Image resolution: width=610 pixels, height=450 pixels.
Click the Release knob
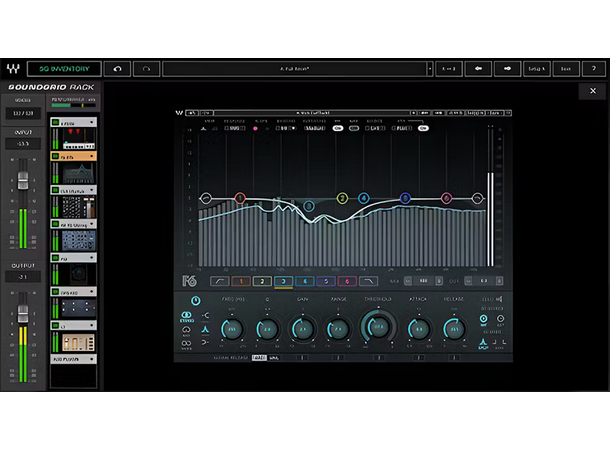click(454, 329)
